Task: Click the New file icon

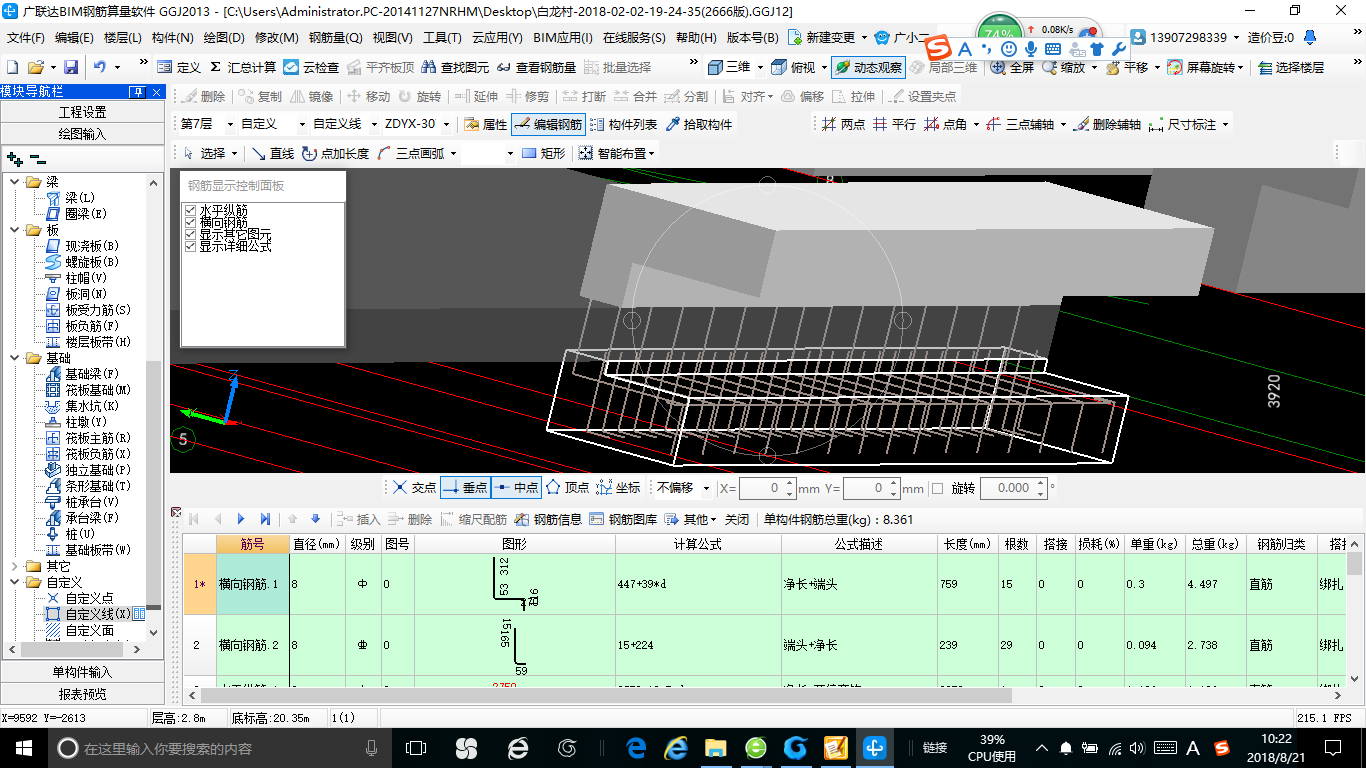Action: point(13,67)
